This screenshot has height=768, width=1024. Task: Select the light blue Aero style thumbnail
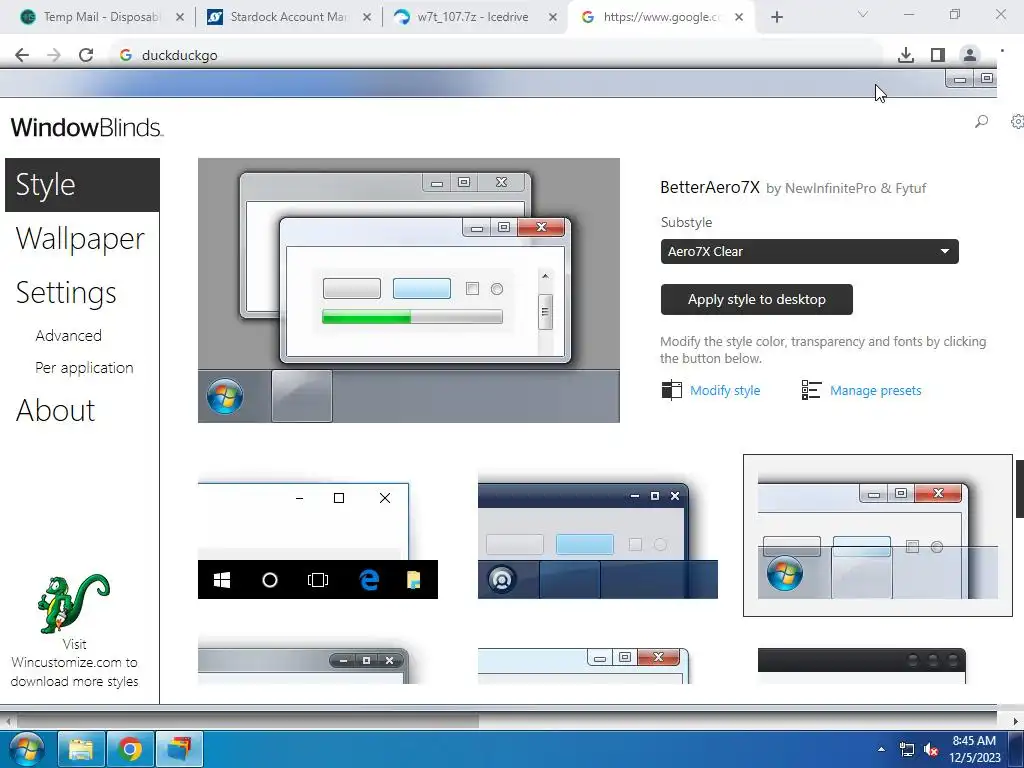(584, 665)
